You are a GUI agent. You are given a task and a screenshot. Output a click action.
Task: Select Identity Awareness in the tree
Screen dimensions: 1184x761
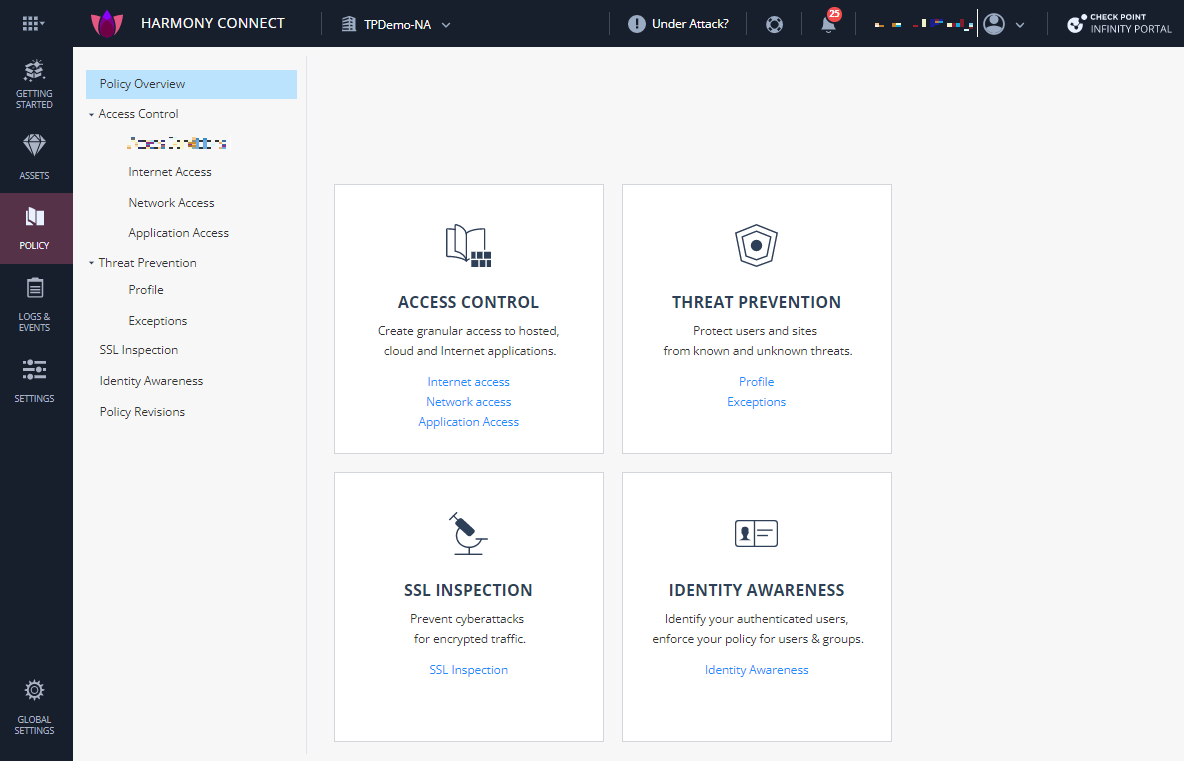(x=151, y=381)
